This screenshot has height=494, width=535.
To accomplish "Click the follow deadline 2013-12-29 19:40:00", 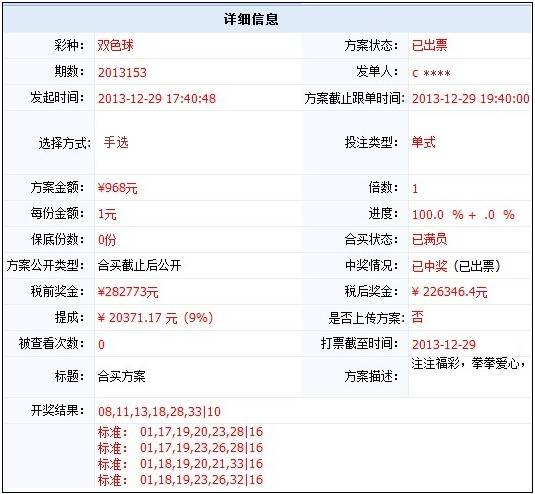I will pos(471,99).
